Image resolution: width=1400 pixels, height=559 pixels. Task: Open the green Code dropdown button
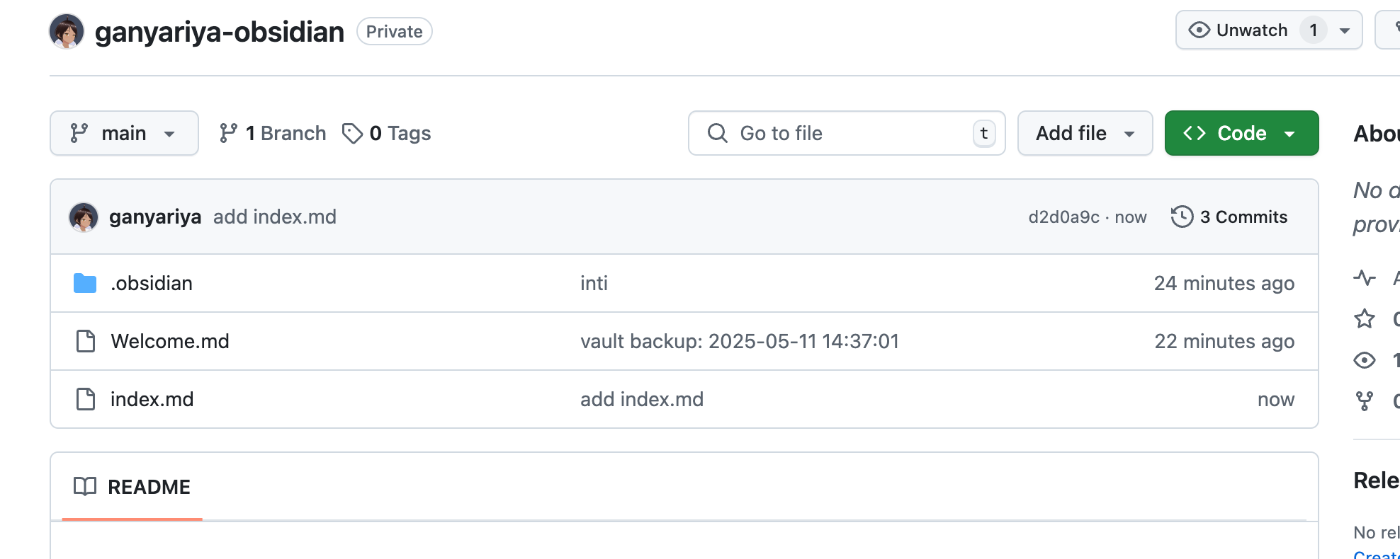[x=1241, y=133]
